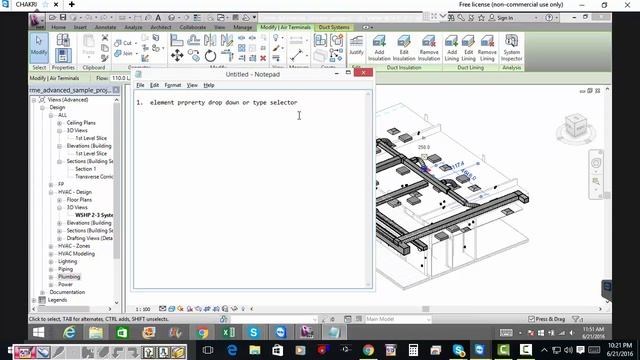The height and width of the screenshot is (360, 640).
Task: Expand the HVAC - Zones node
Action: [51, 246]
